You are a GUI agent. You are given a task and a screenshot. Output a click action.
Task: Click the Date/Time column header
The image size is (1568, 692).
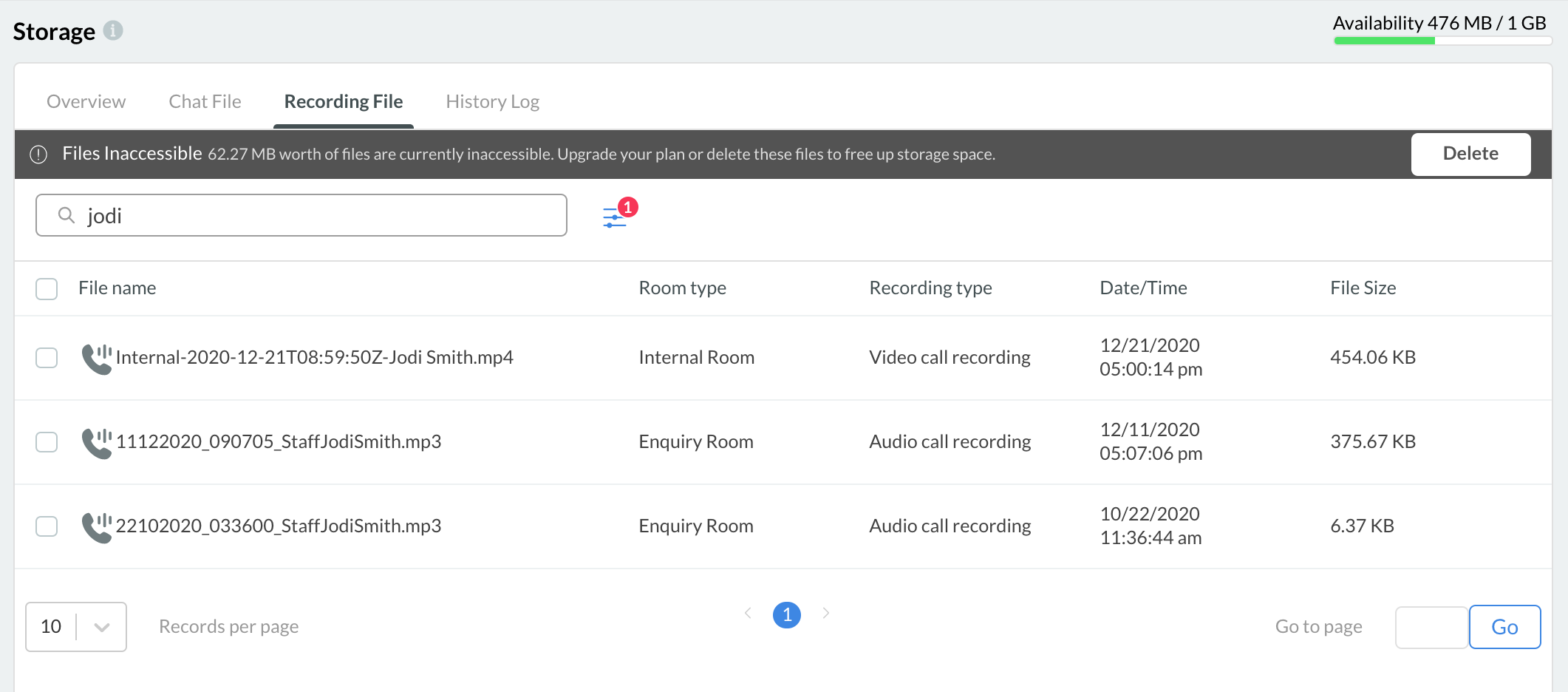coord(1144,288)
